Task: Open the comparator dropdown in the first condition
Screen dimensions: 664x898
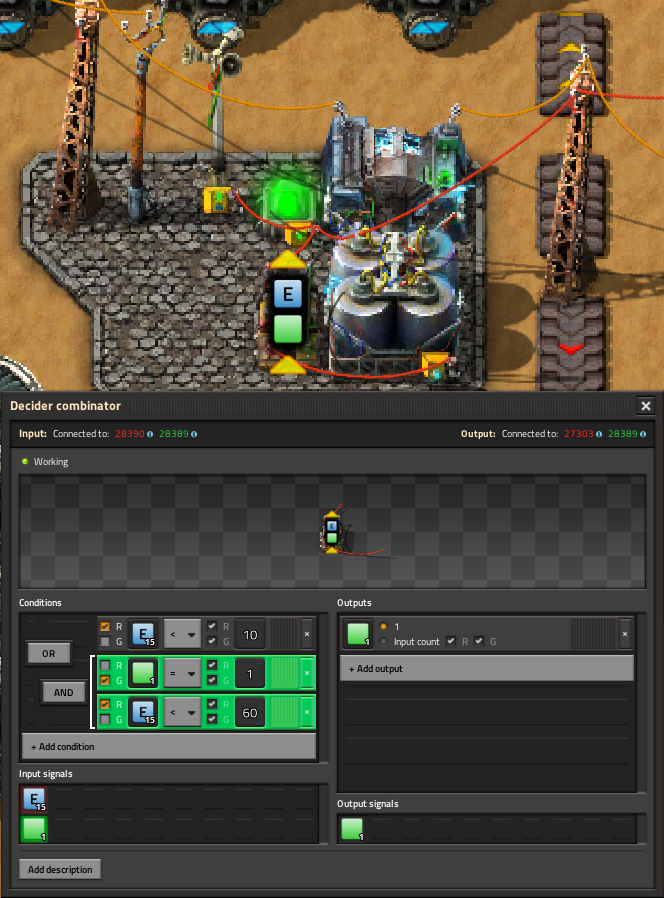Action: [182, 634]
